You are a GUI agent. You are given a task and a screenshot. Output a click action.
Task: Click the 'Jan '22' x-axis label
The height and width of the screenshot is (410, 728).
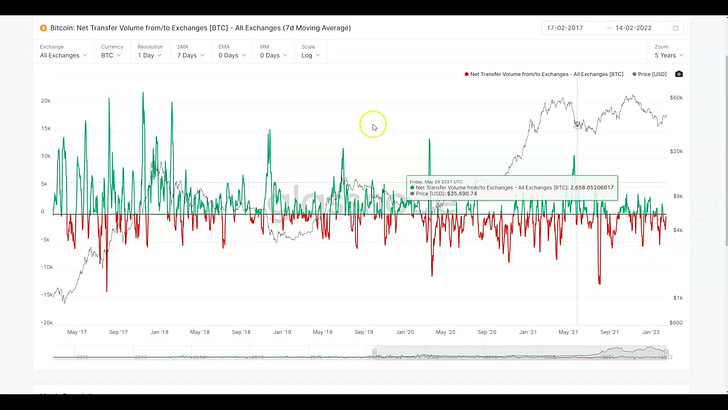pos(650,332)
